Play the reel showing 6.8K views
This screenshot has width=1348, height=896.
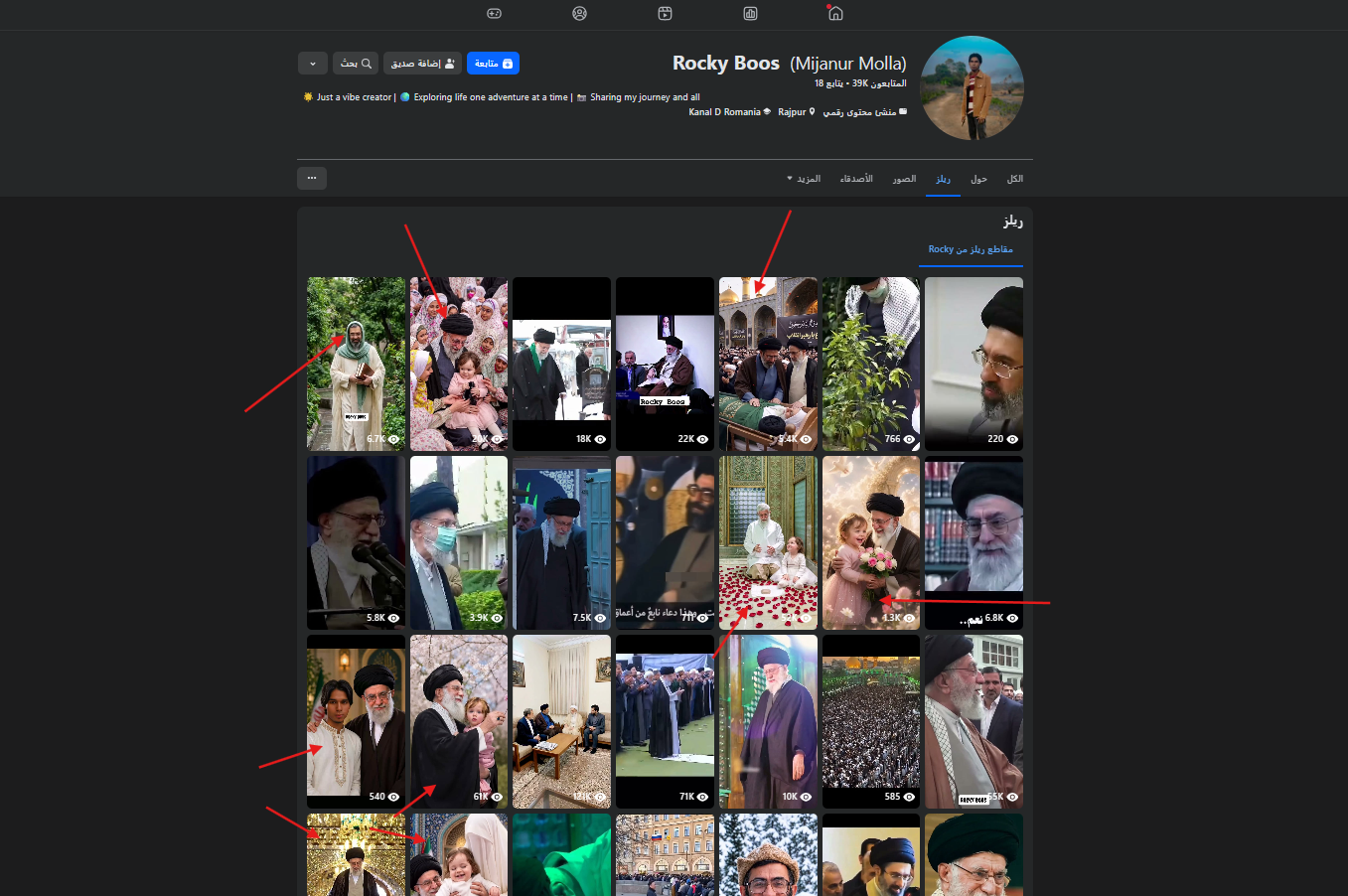(x=974, y=542)
